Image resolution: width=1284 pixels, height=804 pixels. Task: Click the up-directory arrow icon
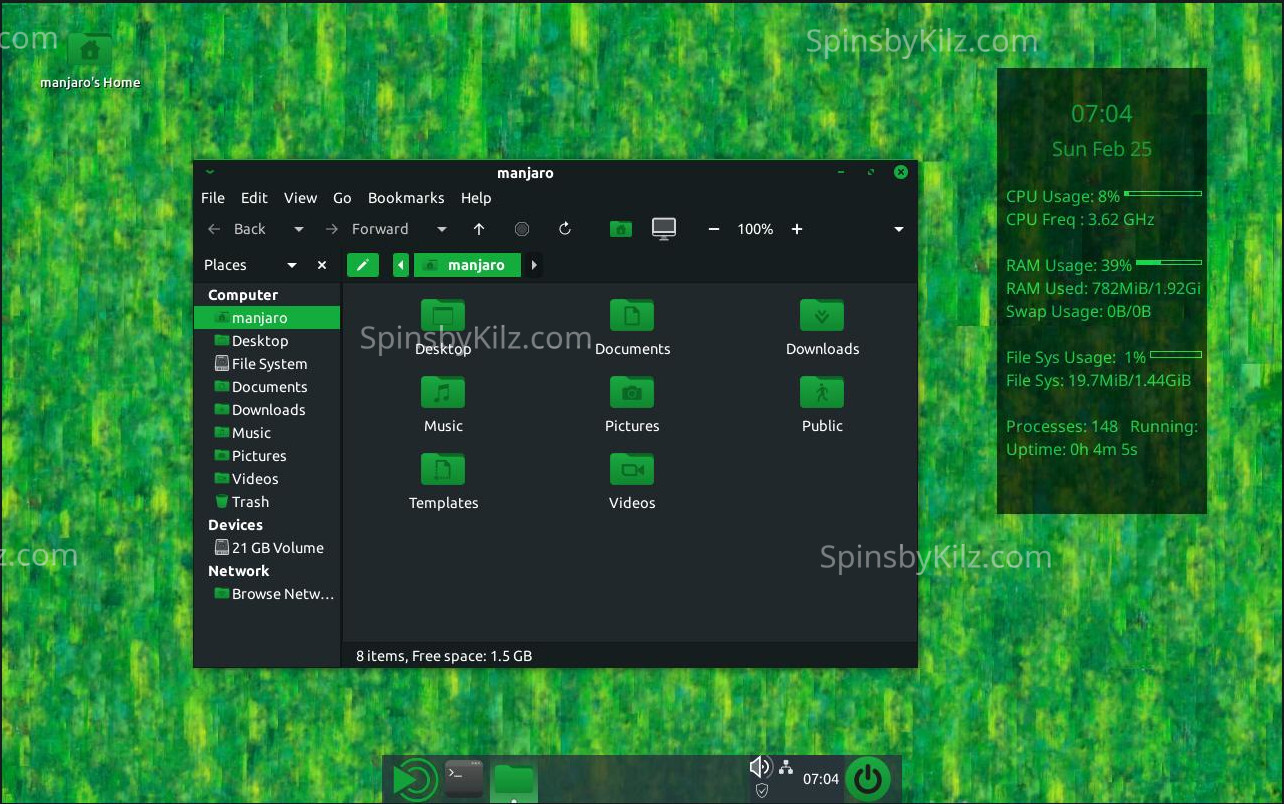coord(479,229)
